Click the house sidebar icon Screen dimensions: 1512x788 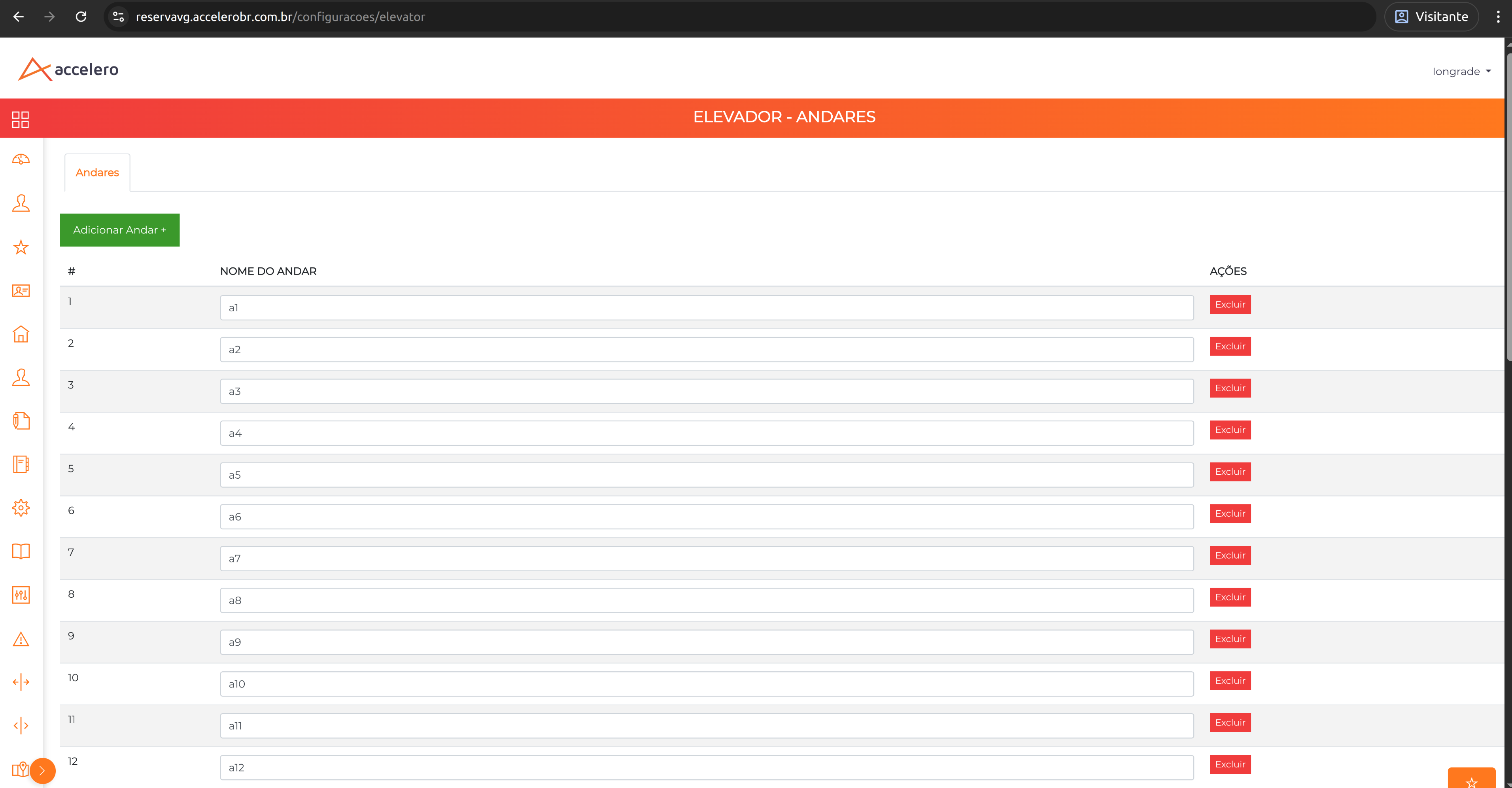(21, 334)
